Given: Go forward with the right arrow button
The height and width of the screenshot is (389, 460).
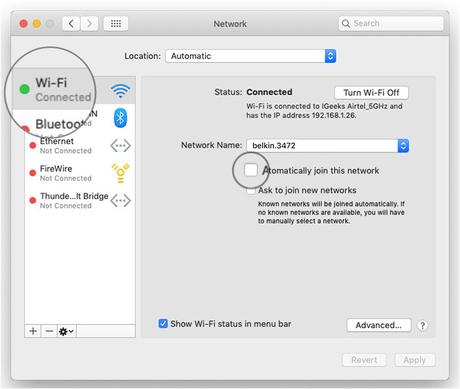Looking at the screenshot, I should coord(89,24).
